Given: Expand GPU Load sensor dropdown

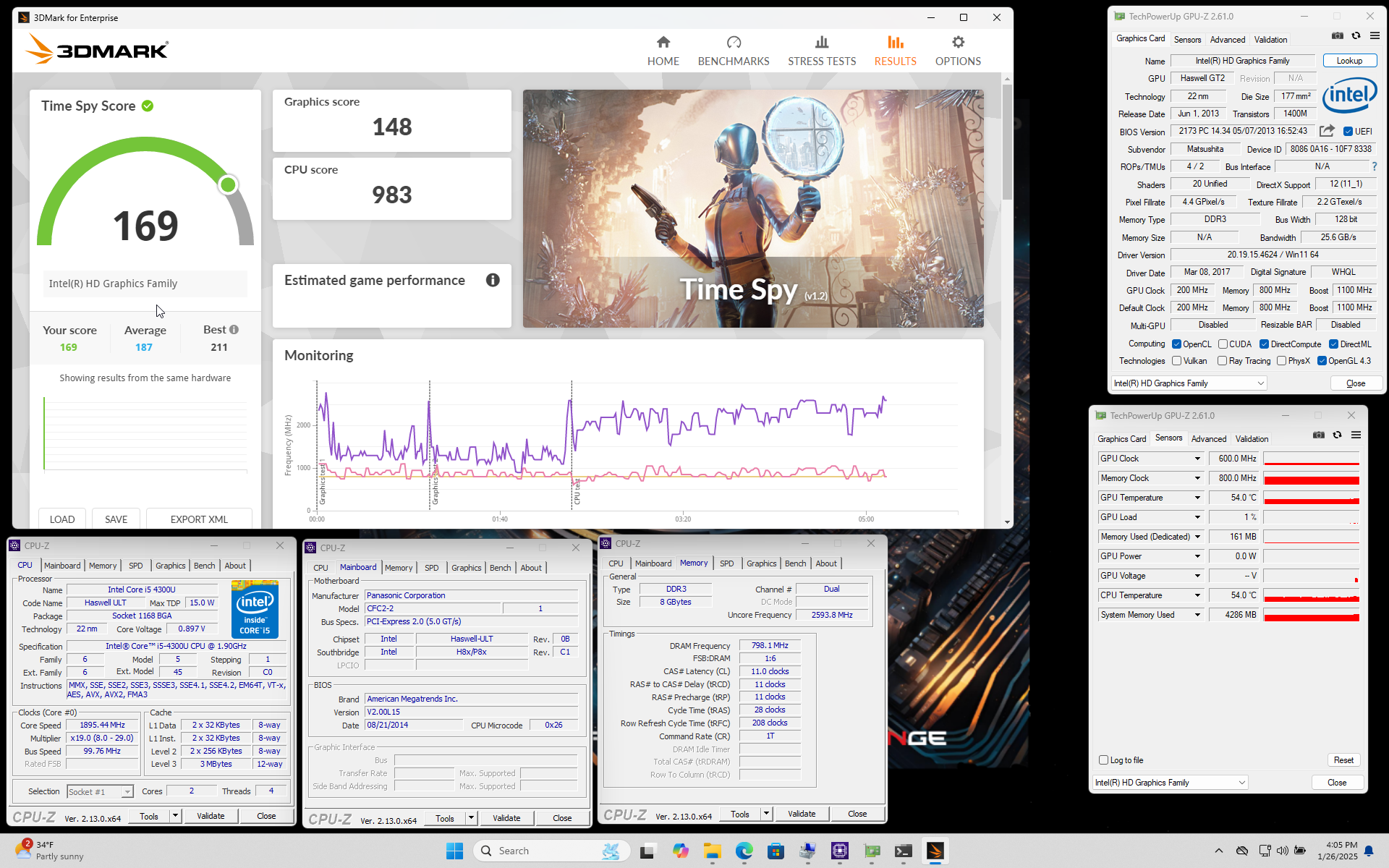Looking at the screenshot, I should (x=1197, y=517).
